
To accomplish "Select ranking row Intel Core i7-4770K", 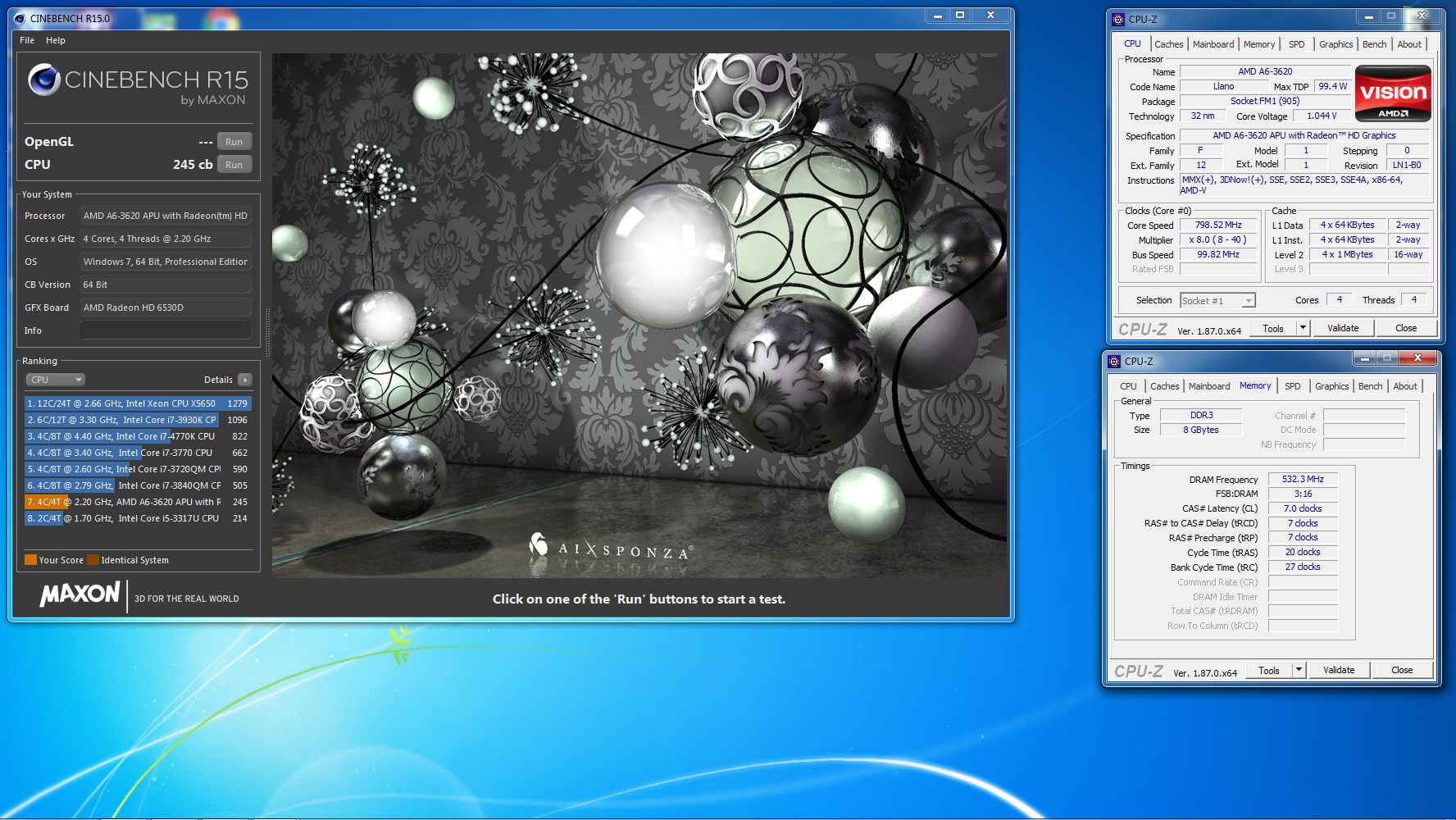I will [x=138, y=436].
